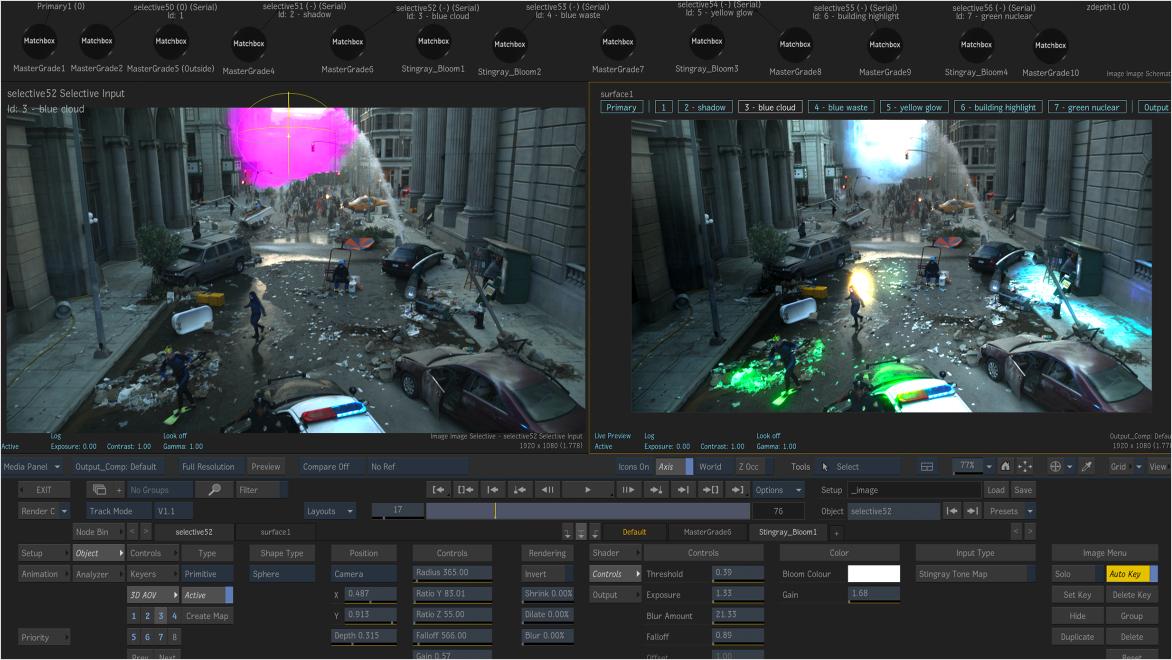The width and height of the screenshot is (1172, 660).
Task: Switch to the surface1 tab
Action: coord(275,532)
